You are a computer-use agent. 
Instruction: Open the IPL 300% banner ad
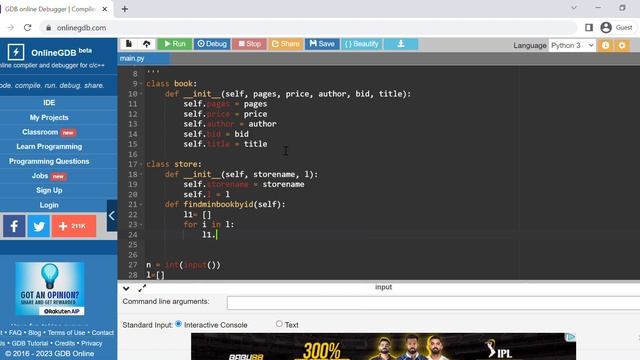tap(383, 347)
